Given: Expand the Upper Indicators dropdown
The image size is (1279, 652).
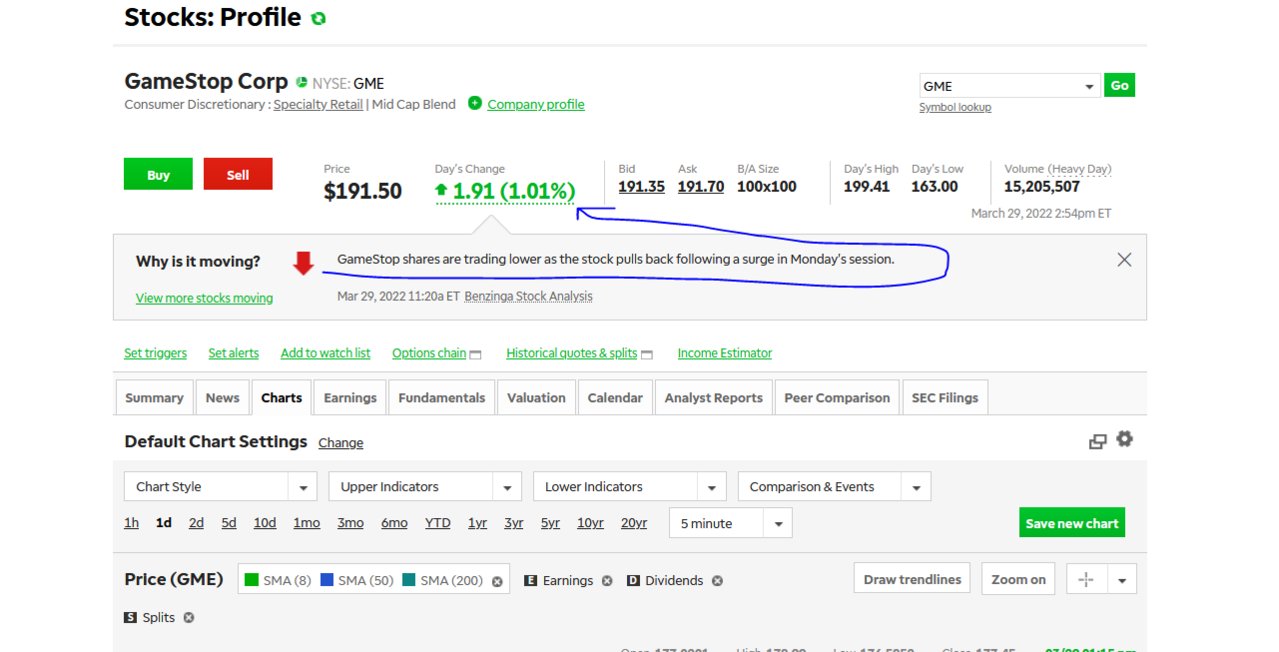Looking at the screenshot, I should pyautogui.click(x=425, y=487).
